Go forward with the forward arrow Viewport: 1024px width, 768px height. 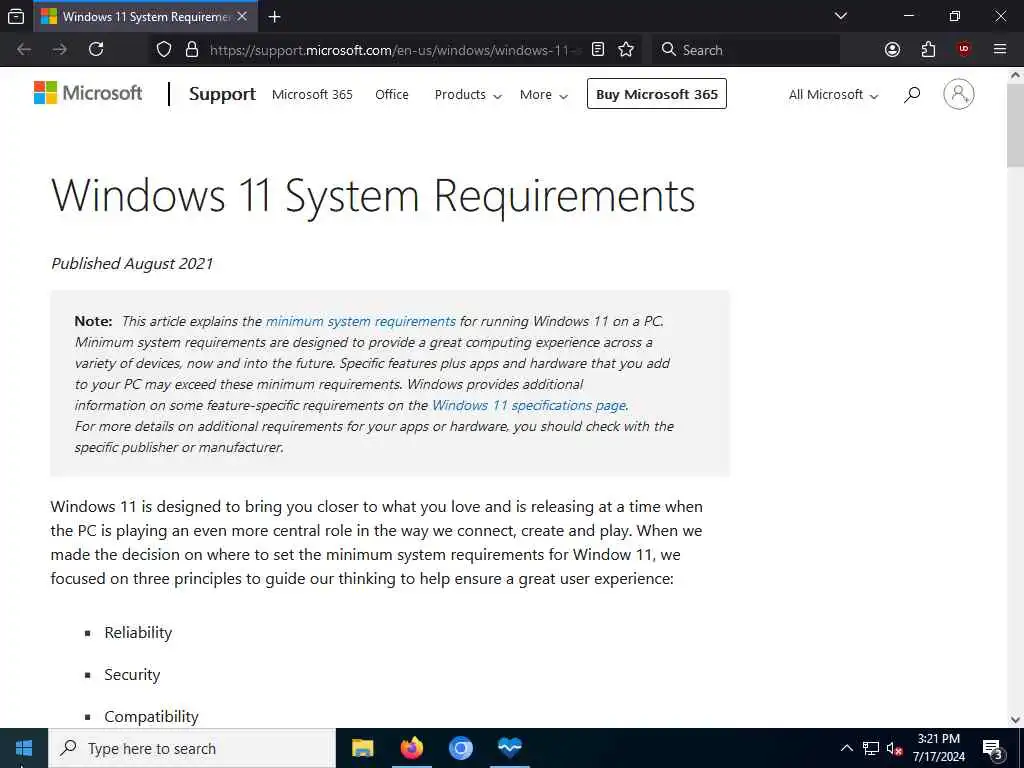[59, 50]
